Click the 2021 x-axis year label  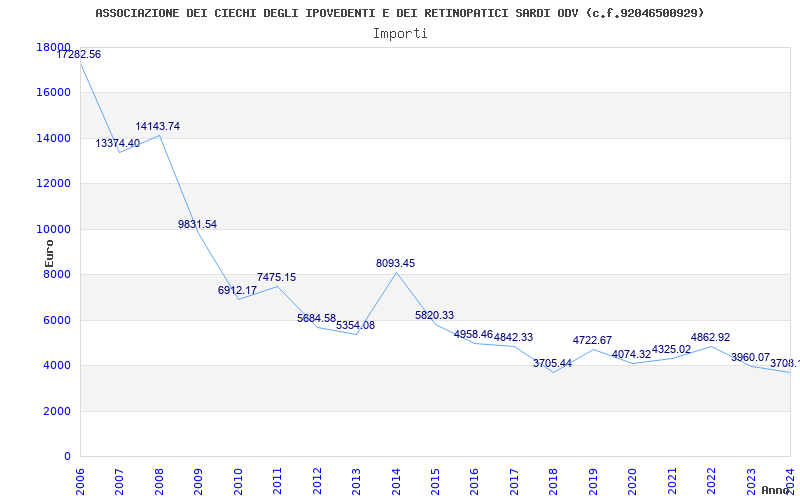click(672, 481)
